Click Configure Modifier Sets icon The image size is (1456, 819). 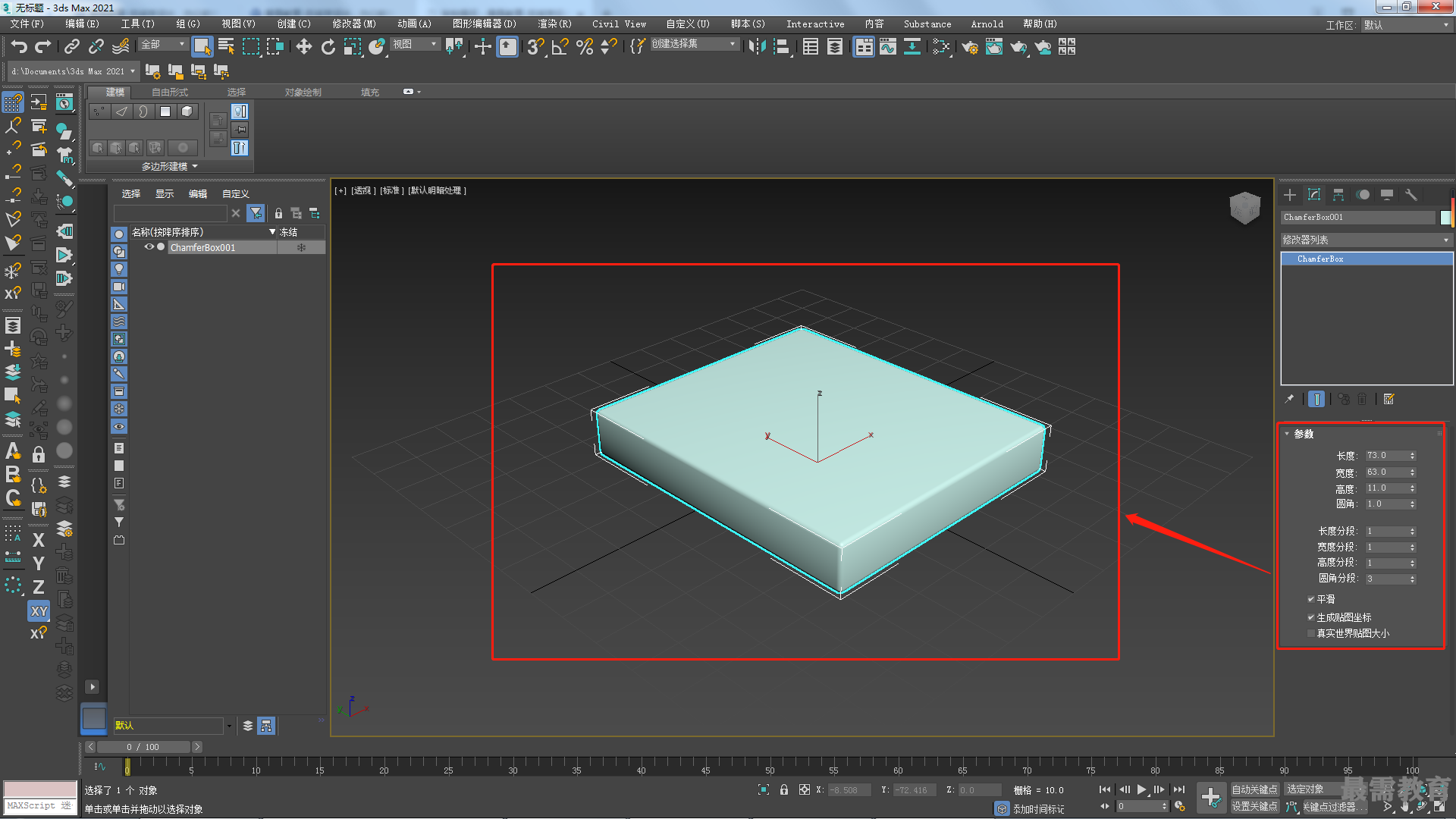[x=1389, y=399]
